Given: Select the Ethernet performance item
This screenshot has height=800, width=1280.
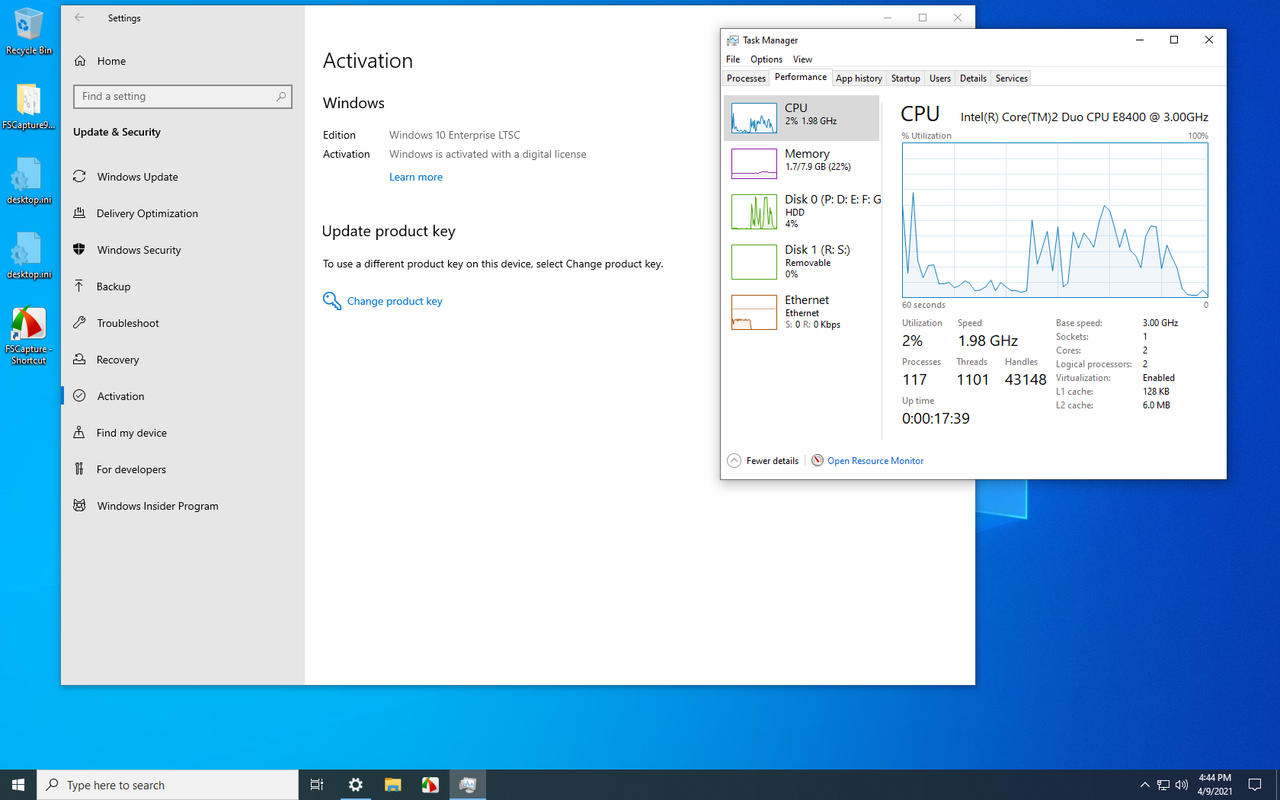Looking at the screenshot, I should [802, 312].
